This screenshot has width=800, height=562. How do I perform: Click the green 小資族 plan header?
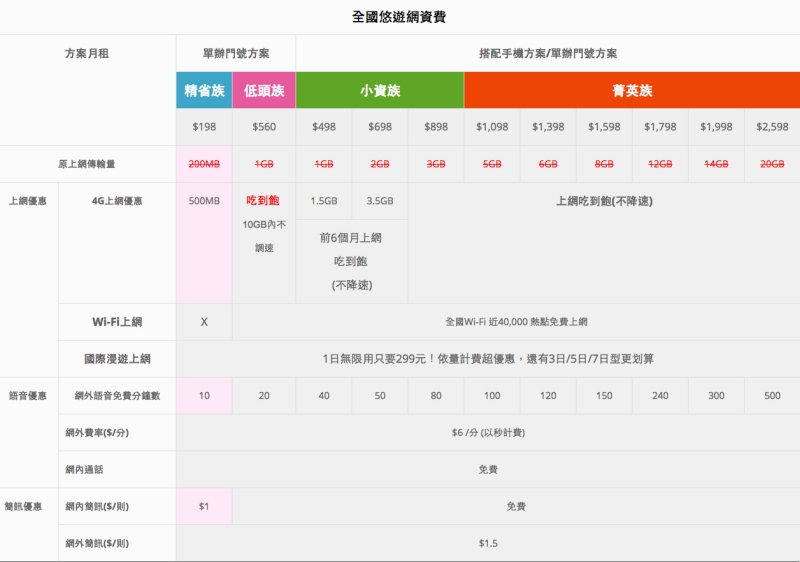(x=380, y=91)
